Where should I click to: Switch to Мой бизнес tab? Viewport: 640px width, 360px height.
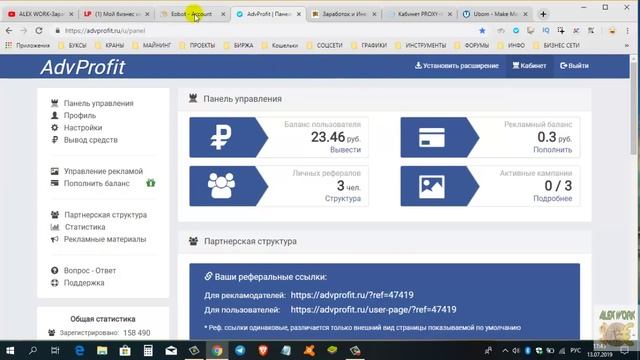(116, 14)
